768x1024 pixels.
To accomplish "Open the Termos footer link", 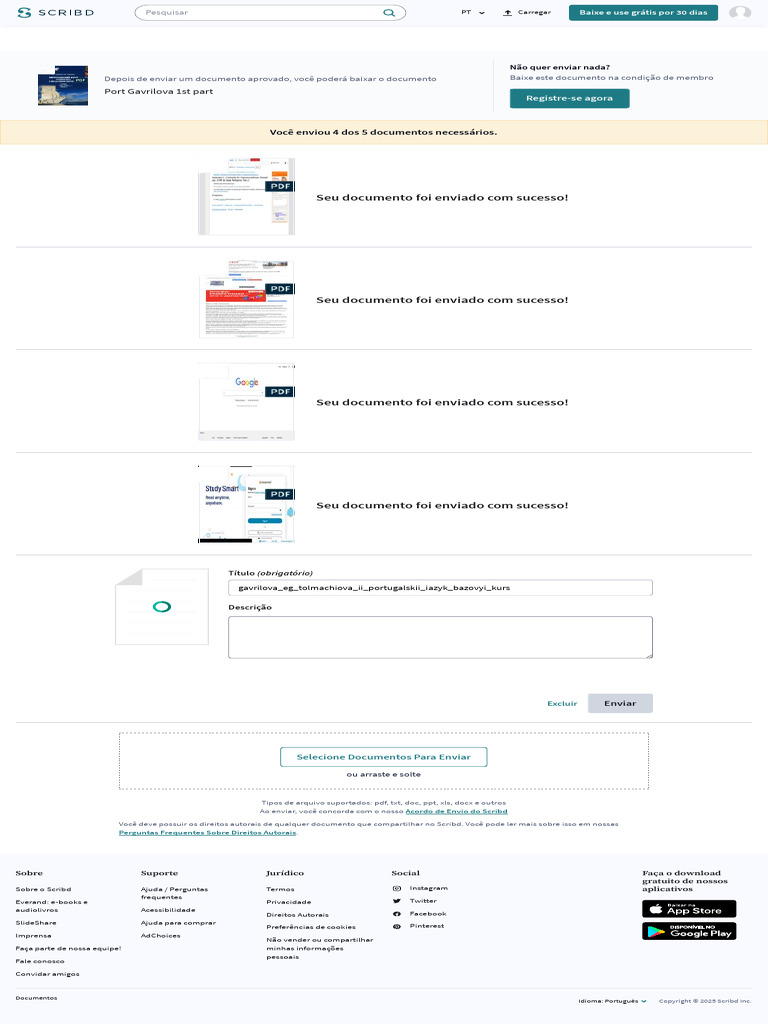I will click(x=280, y=889).
